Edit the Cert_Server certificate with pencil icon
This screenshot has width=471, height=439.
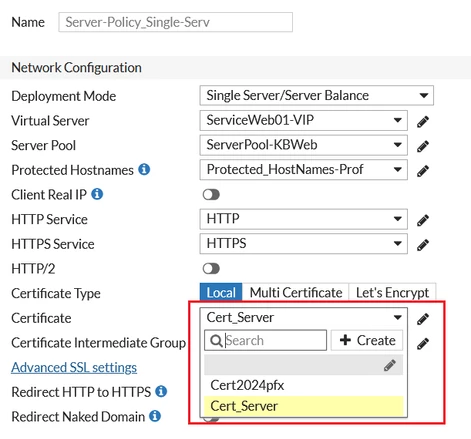click(423, 319)
